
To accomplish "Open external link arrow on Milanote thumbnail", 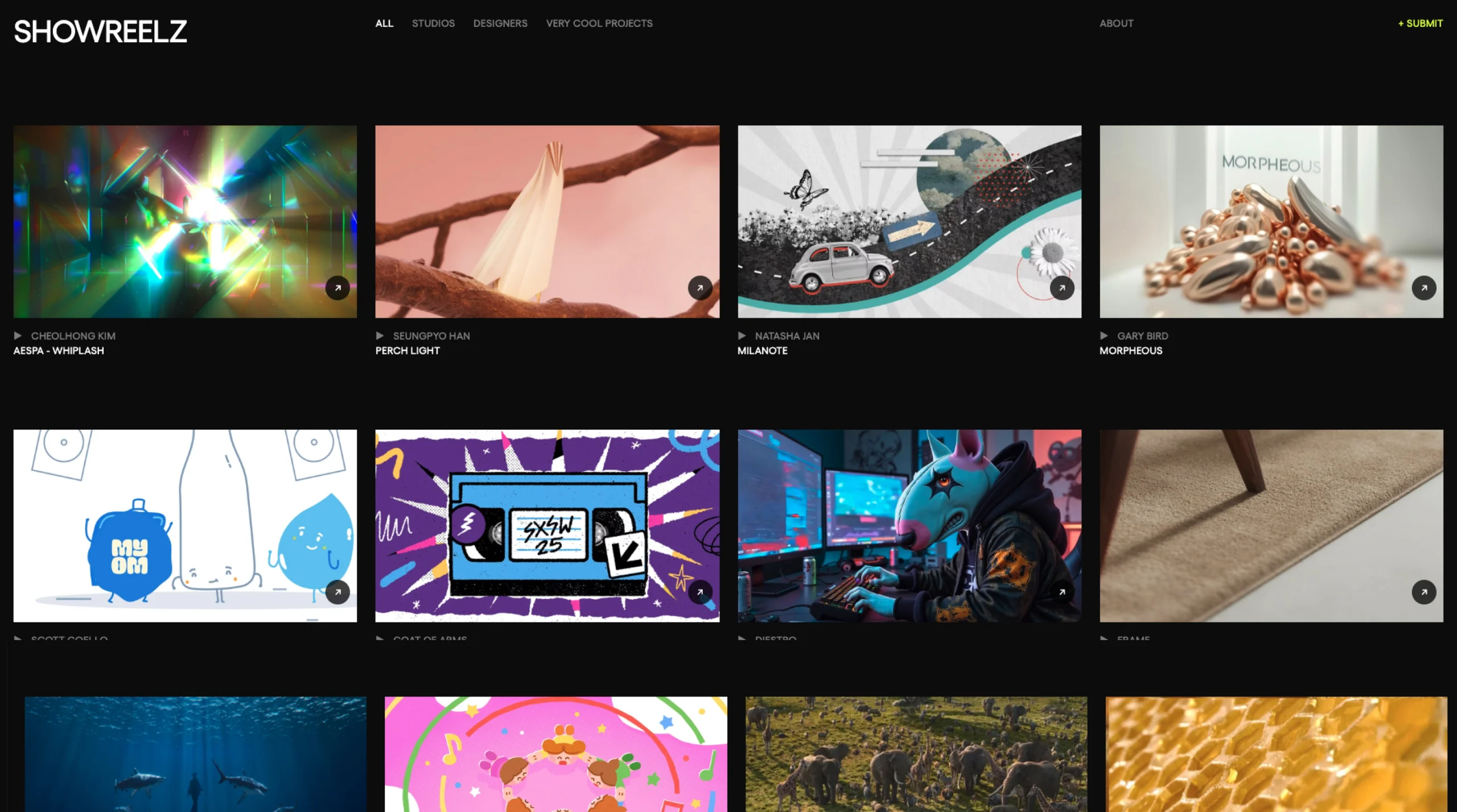I will click(x=1062, y=288).
